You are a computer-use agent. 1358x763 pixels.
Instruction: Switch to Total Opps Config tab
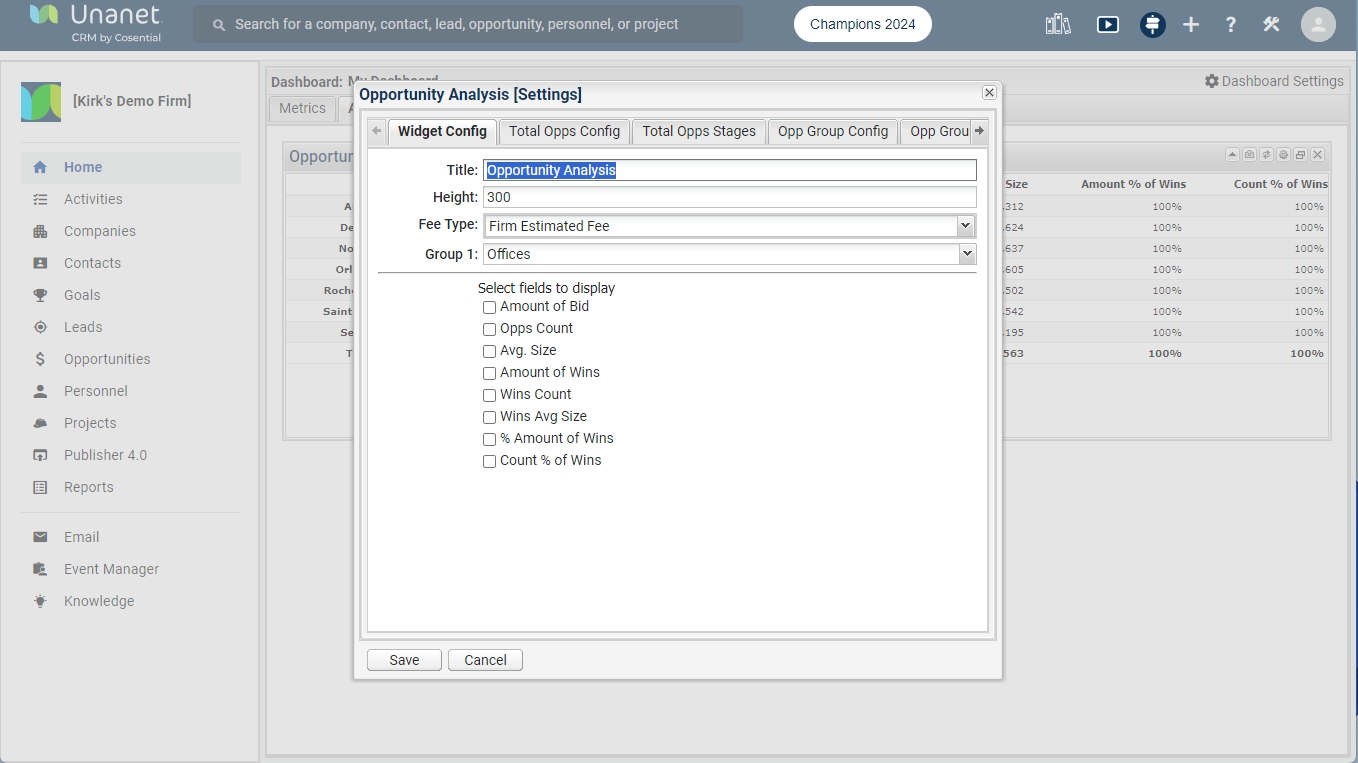click(x=564, y=131)
